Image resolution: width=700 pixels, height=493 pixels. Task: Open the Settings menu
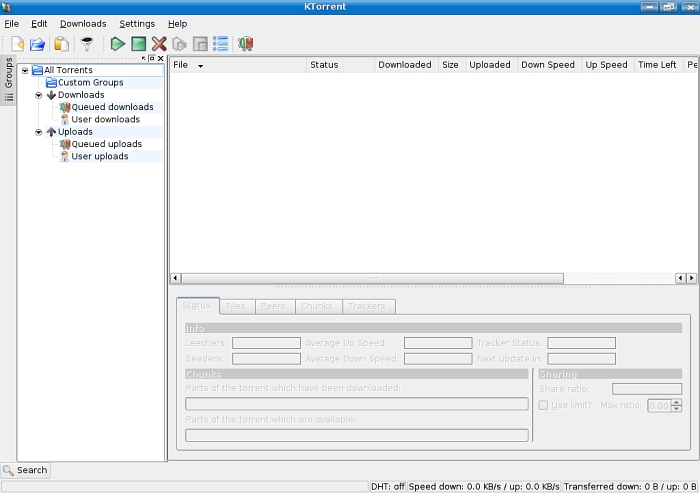click(137, 24)
